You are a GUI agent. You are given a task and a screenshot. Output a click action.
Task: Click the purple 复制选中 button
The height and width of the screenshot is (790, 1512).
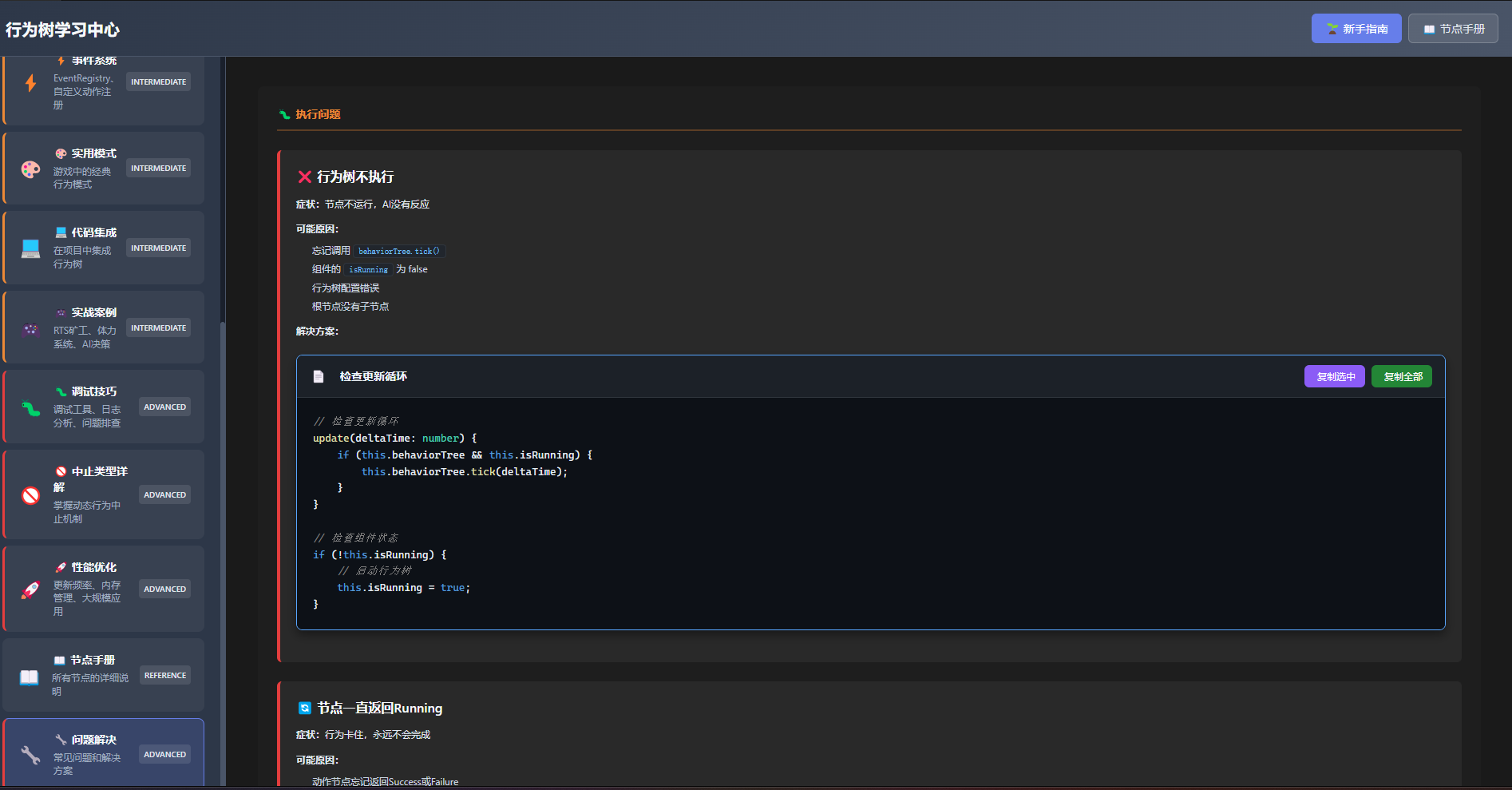pyautogui.click(x=1335, y=376)
